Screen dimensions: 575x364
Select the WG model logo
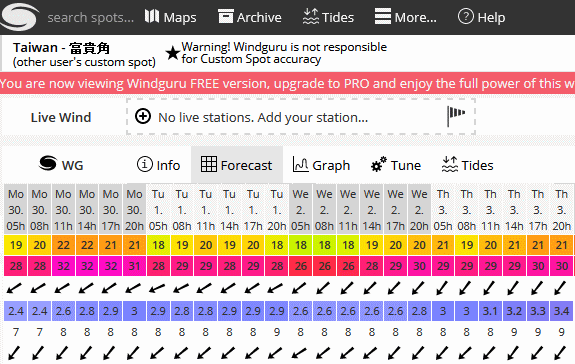48,163
